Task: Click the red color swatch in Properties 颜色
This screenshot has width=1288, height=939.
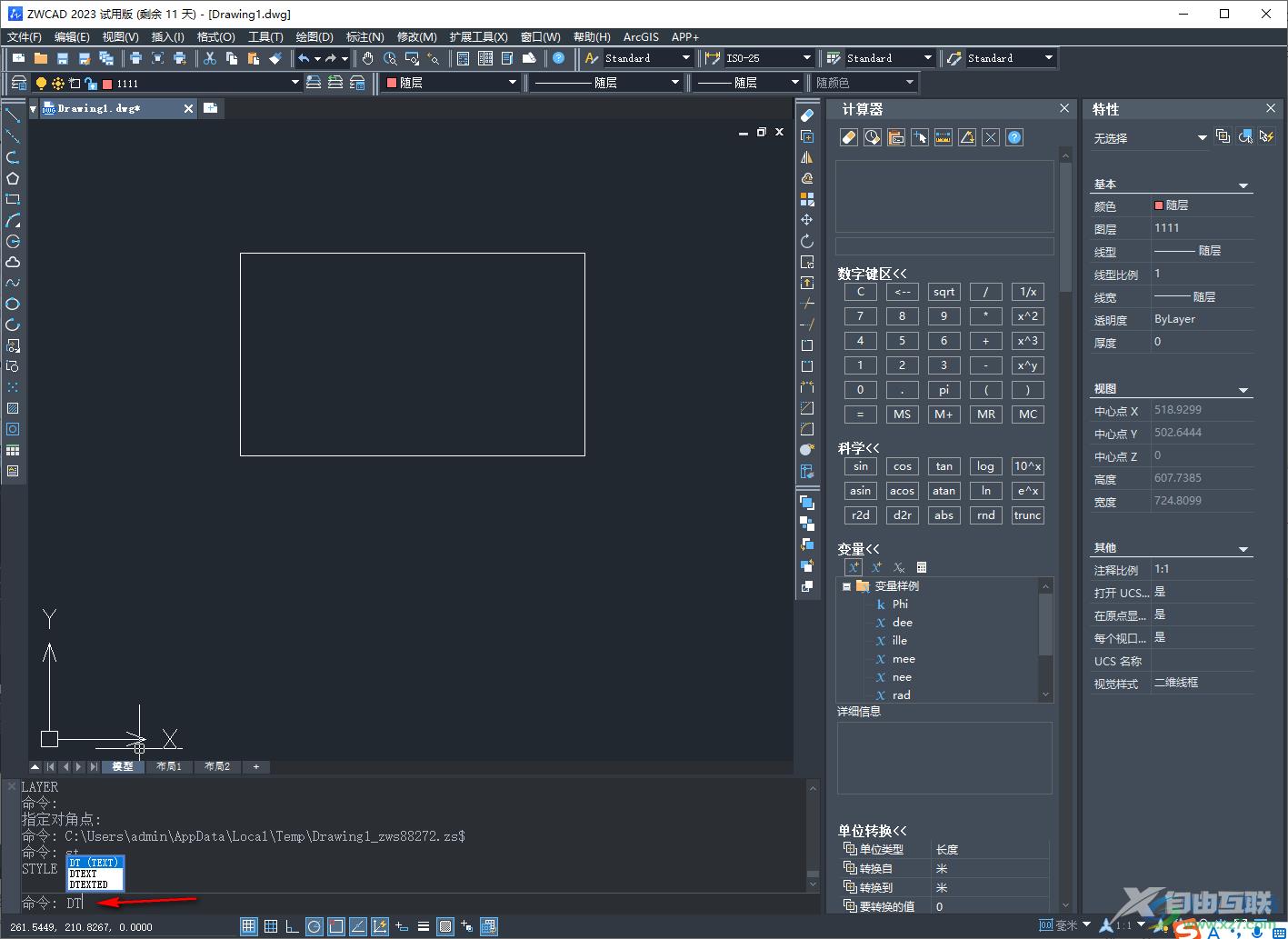Action: 1158,205
